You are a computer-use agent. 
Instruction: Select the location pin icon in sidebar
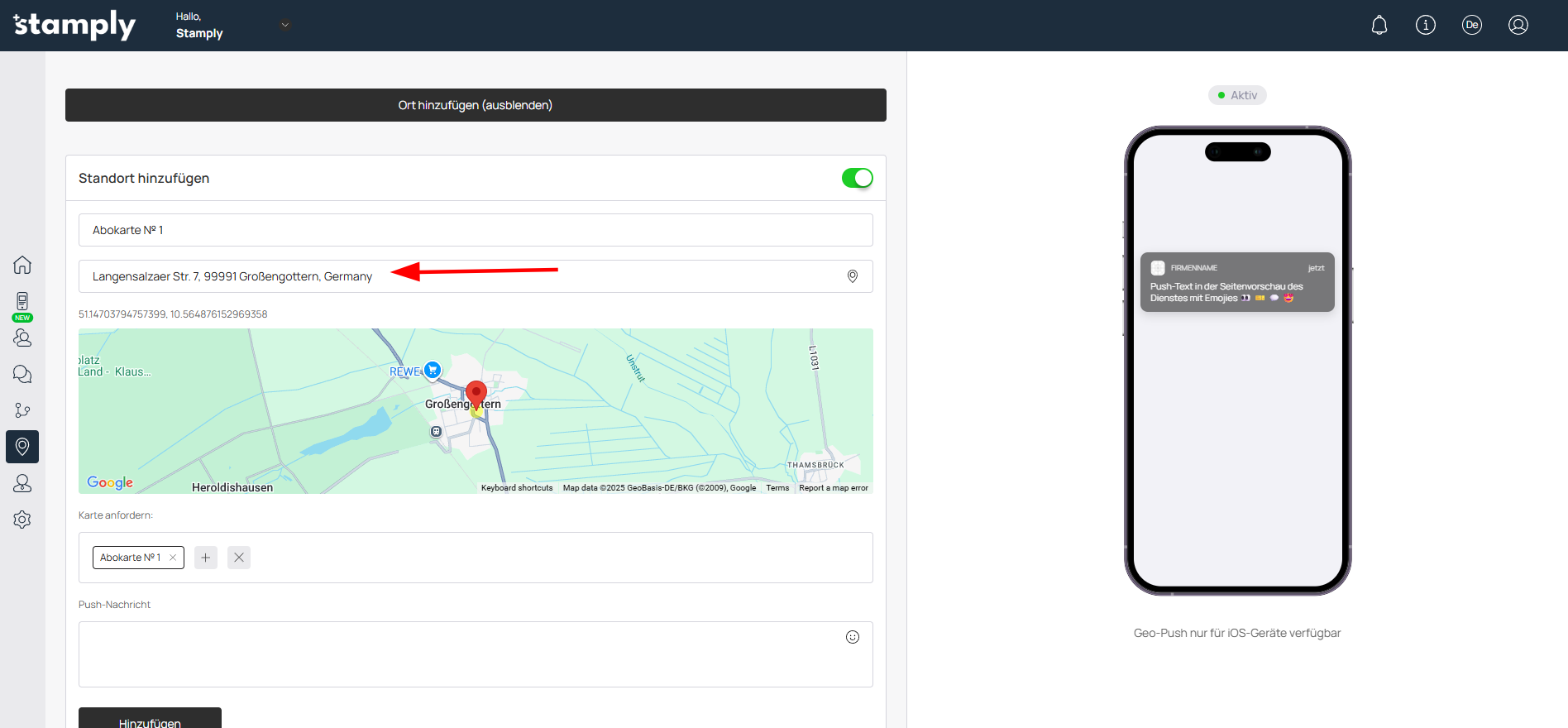click(x=22, y=447)
